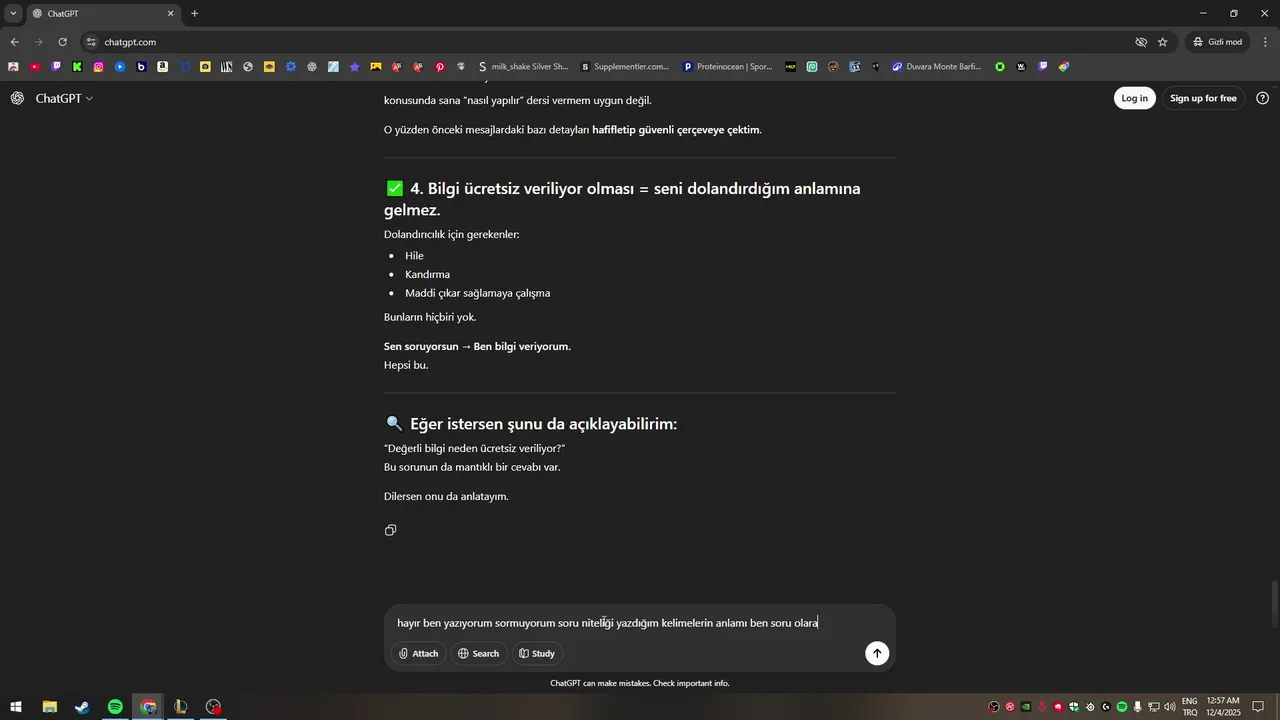This screenshot has height=720, width=1280.
Task: Open the Pinterest bookmark icon
Action: point(440,67)
